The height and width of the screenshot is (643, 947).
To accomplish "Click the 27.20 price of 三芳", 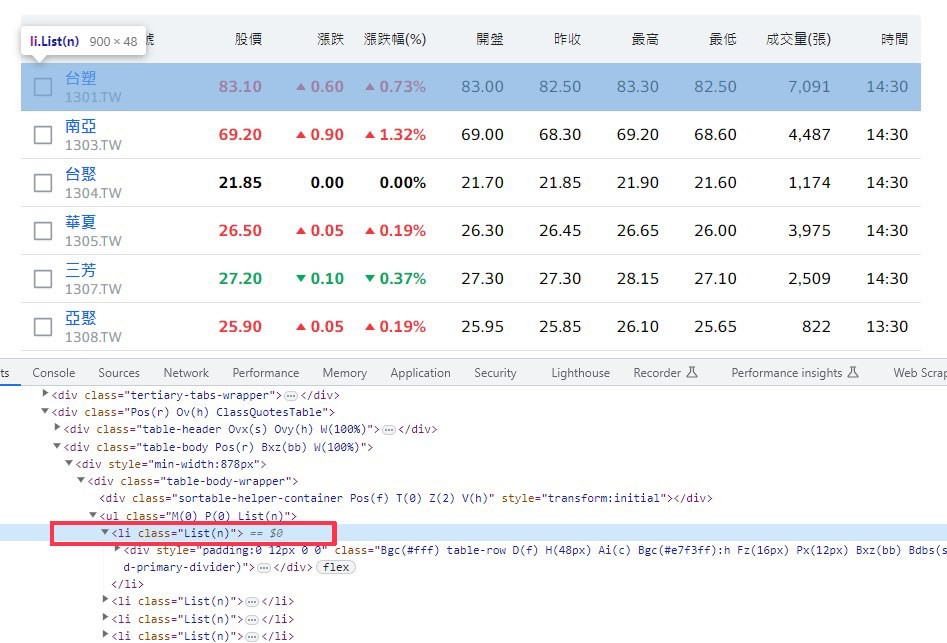I will click(x=240, y=279).
